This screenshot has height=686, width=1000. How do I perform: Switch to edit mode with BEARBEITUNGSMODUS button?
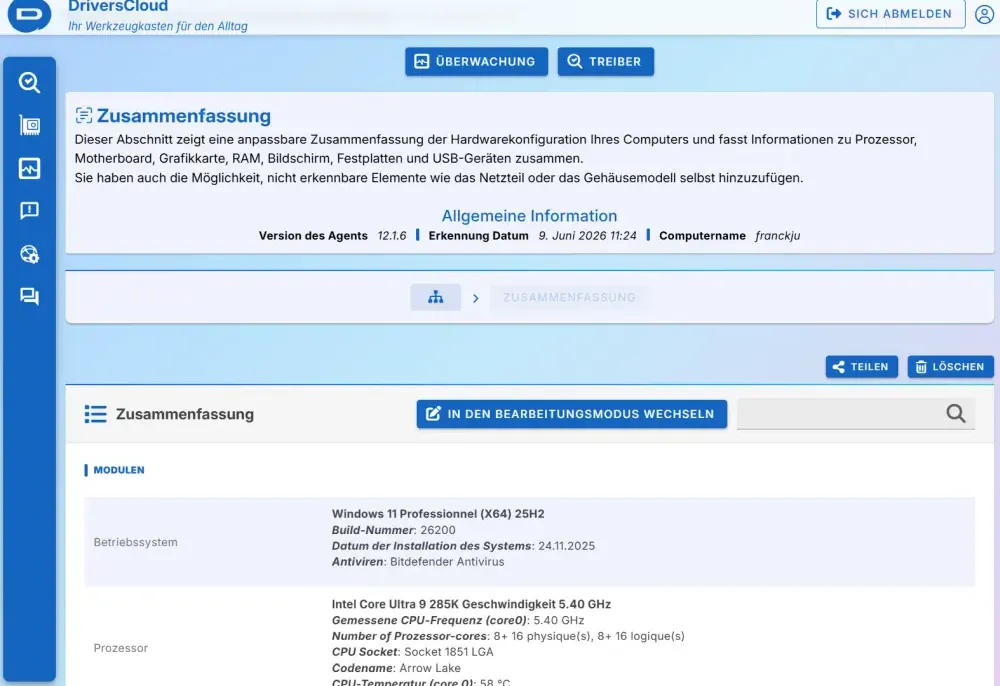tap(571, 414)
